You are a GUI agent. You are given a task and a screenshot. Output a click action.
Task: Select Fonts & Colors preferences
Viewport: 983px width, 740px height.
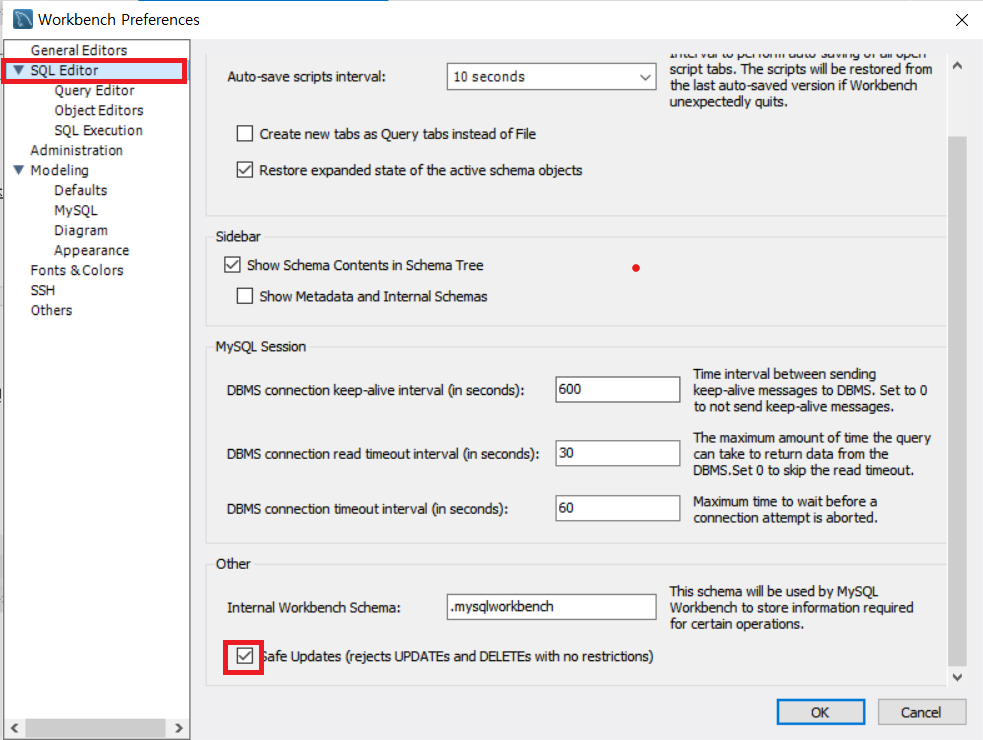[x=77, y=270]
